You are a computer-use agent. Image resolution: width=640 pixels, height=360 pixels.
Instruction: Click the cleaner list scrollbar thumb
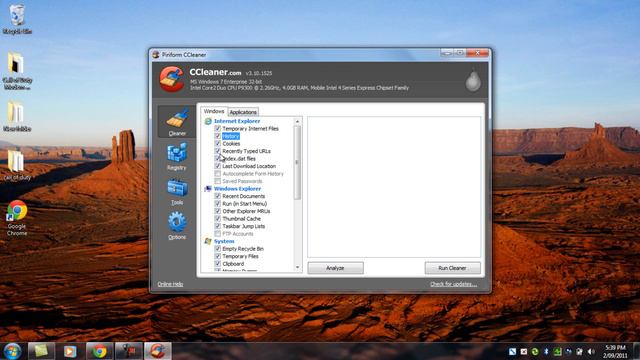(297, 162)
